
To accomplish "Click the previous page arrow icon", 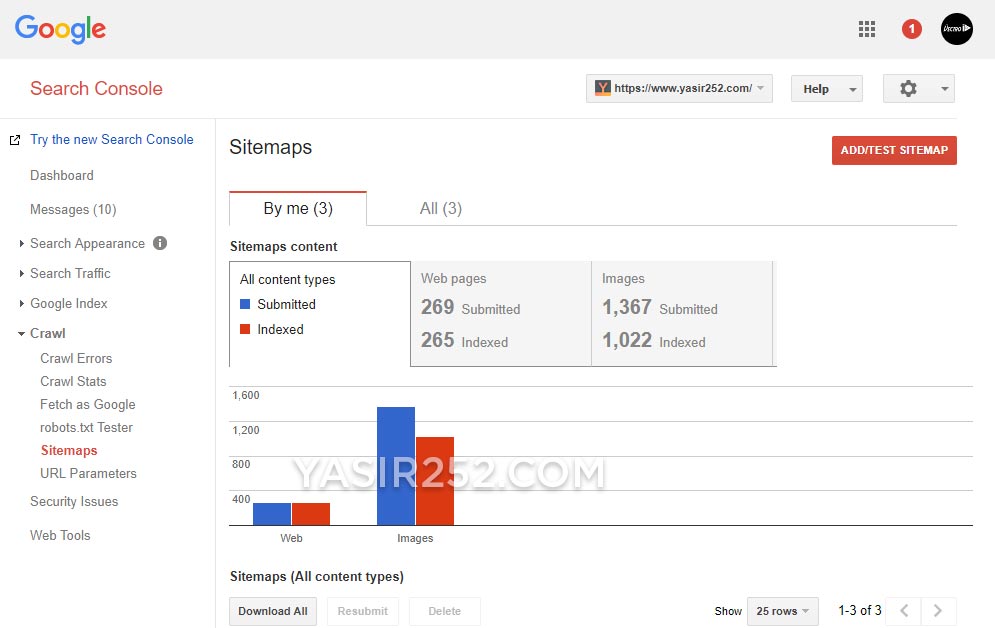I will click(x=903, y=611).
